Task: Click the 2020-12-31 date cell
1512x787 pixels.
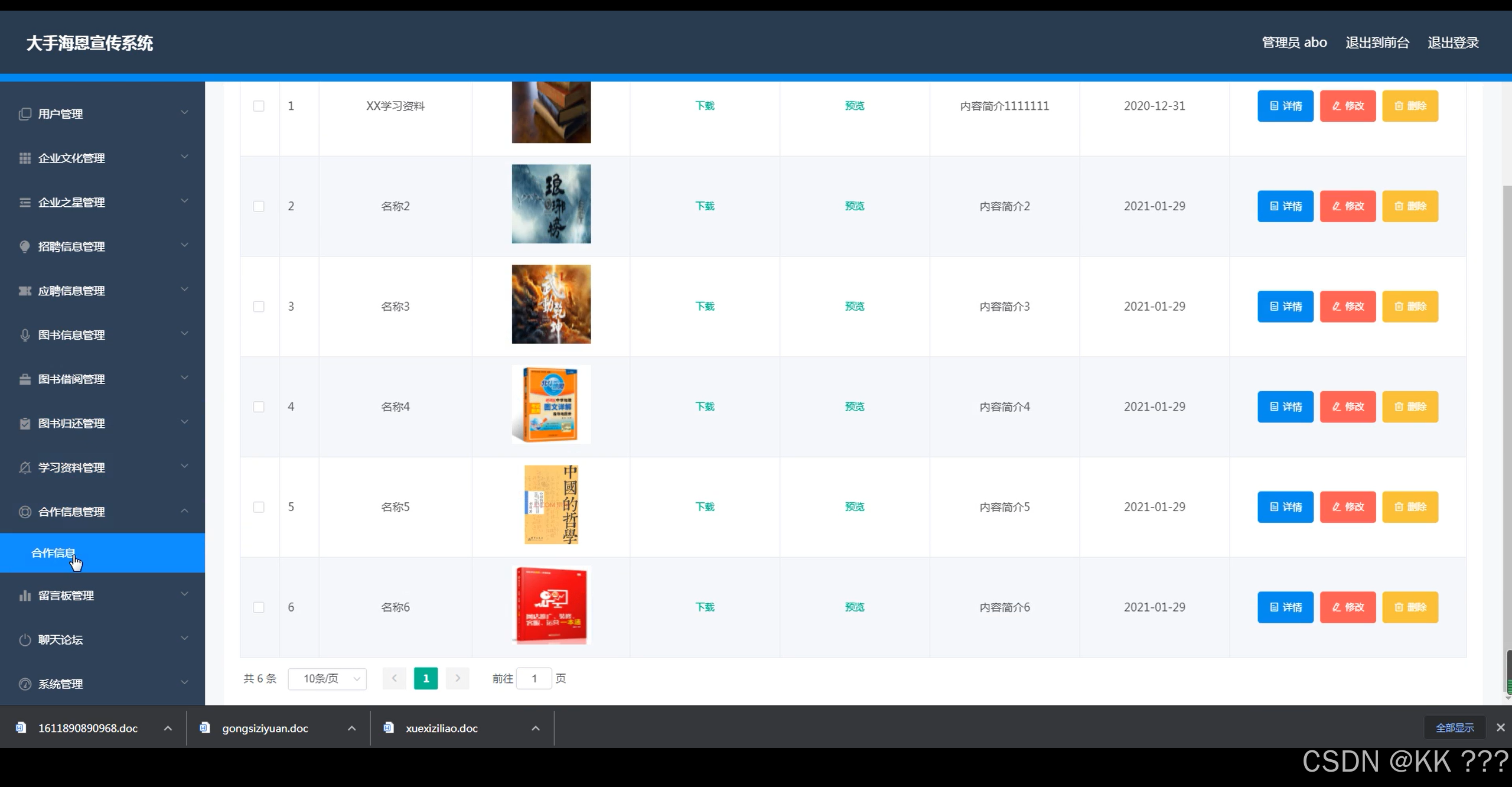Action: click(x=1154, y=106)
